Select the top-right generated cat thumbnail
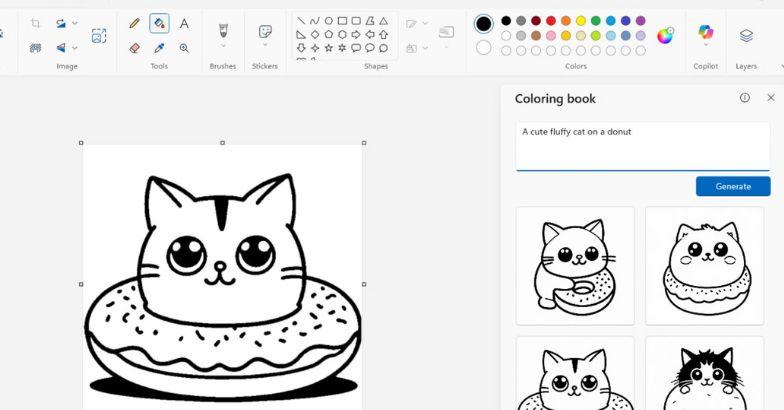Viewport: 784px width, 410px height. [707, 265]
